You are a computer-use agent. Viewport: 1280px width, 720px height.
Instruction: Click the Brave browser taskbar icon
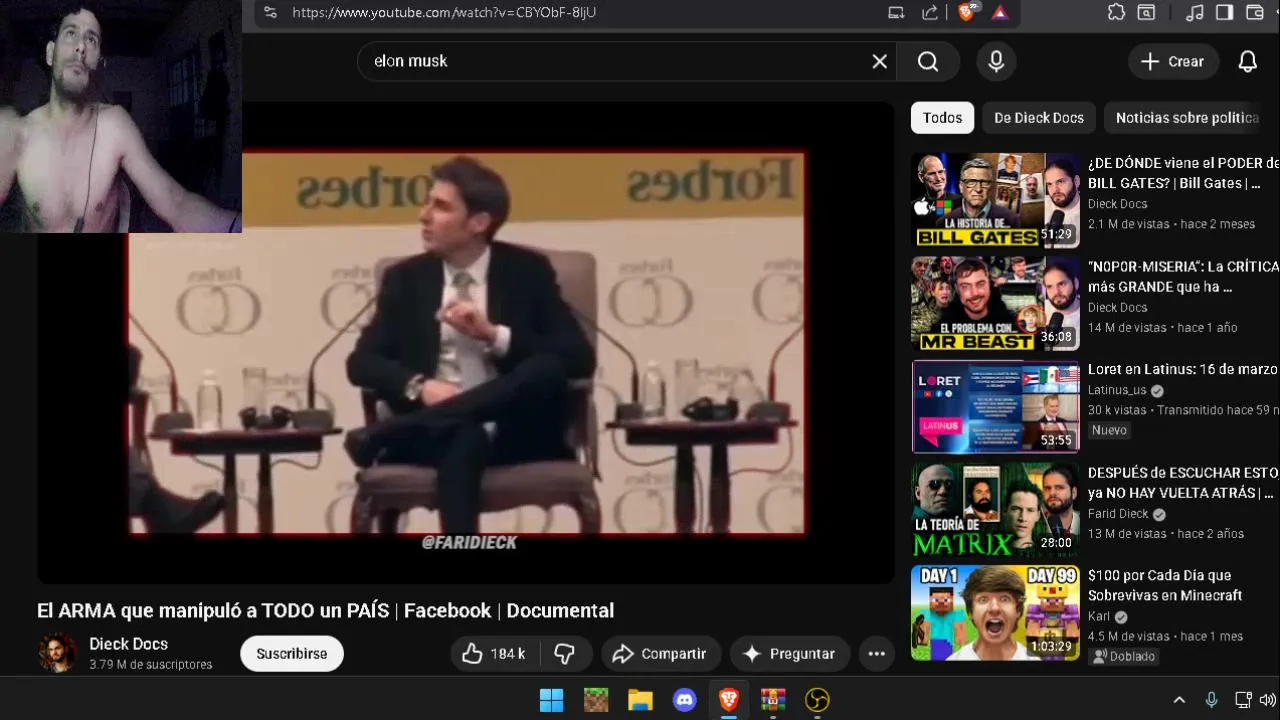pos(729,700)
